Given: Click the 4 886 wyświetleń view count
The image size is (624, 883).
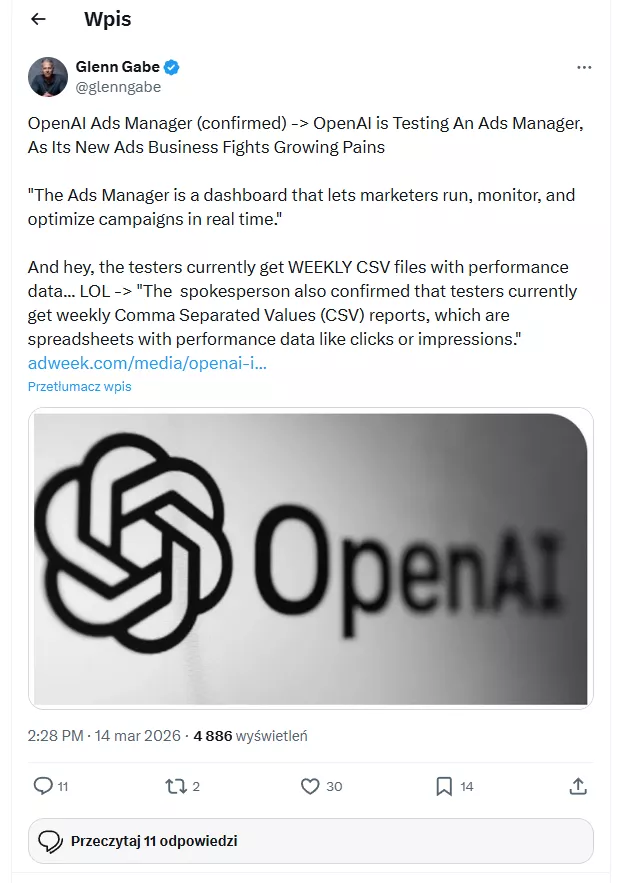Looking at the screenshot, I should (250, 735).
